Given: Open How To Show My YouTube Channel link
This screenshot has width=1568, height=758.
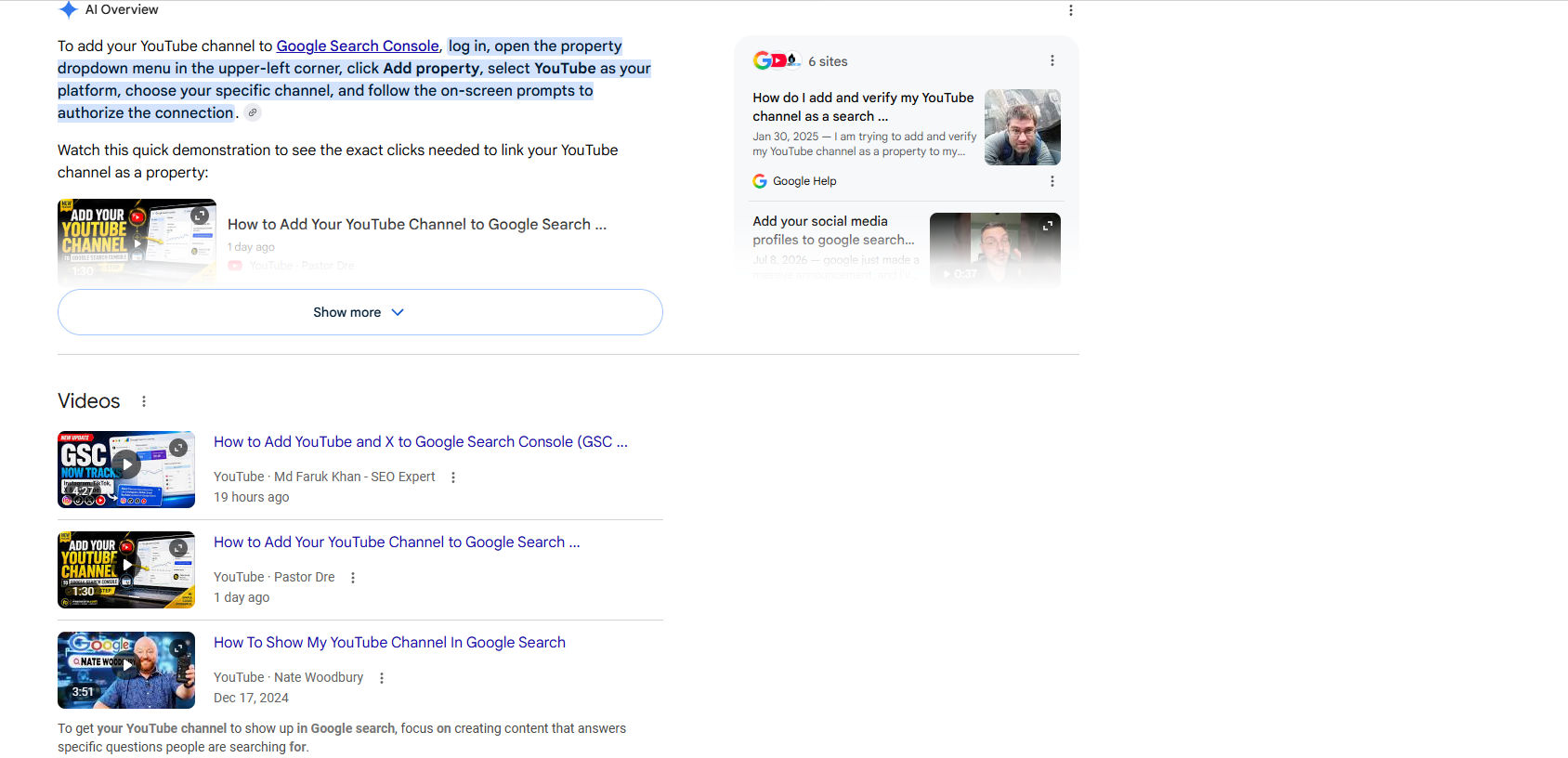Looking at the screenshot, I should point(389,643).
